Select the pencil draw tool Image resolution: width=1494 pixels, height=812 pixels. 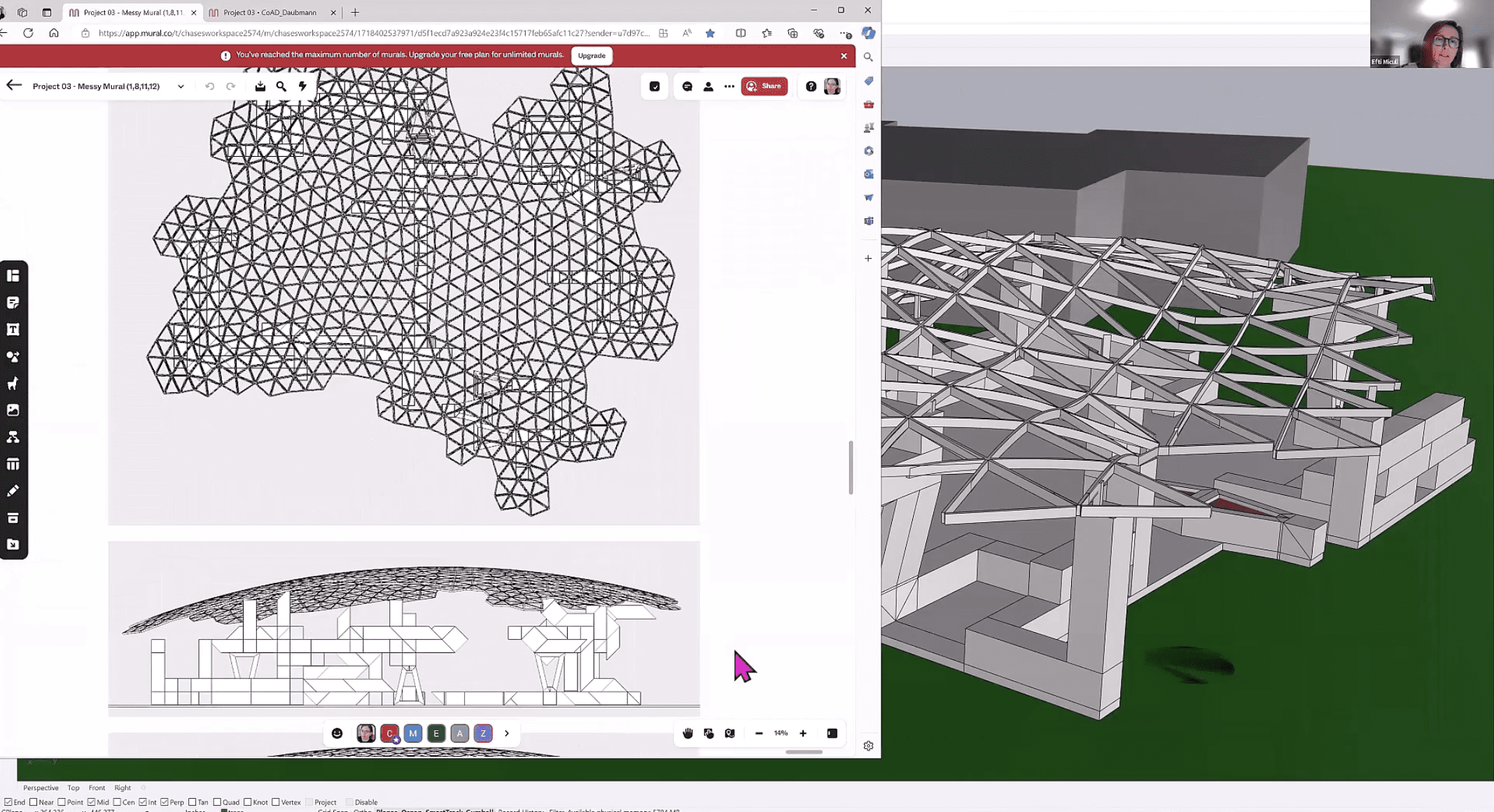click(13, 491)
